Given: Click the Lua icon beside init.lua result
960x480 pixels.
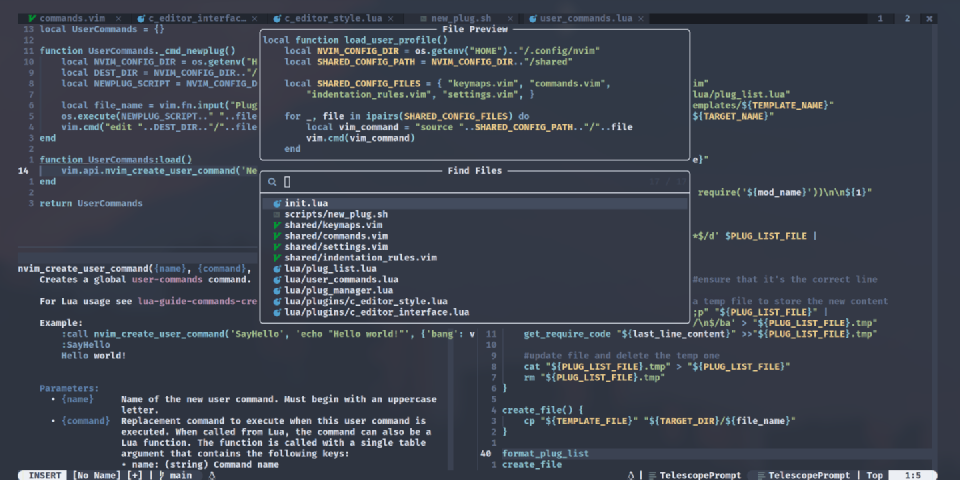Looking at the screenshot, I should pyautogui.click(x=277, y=203).
